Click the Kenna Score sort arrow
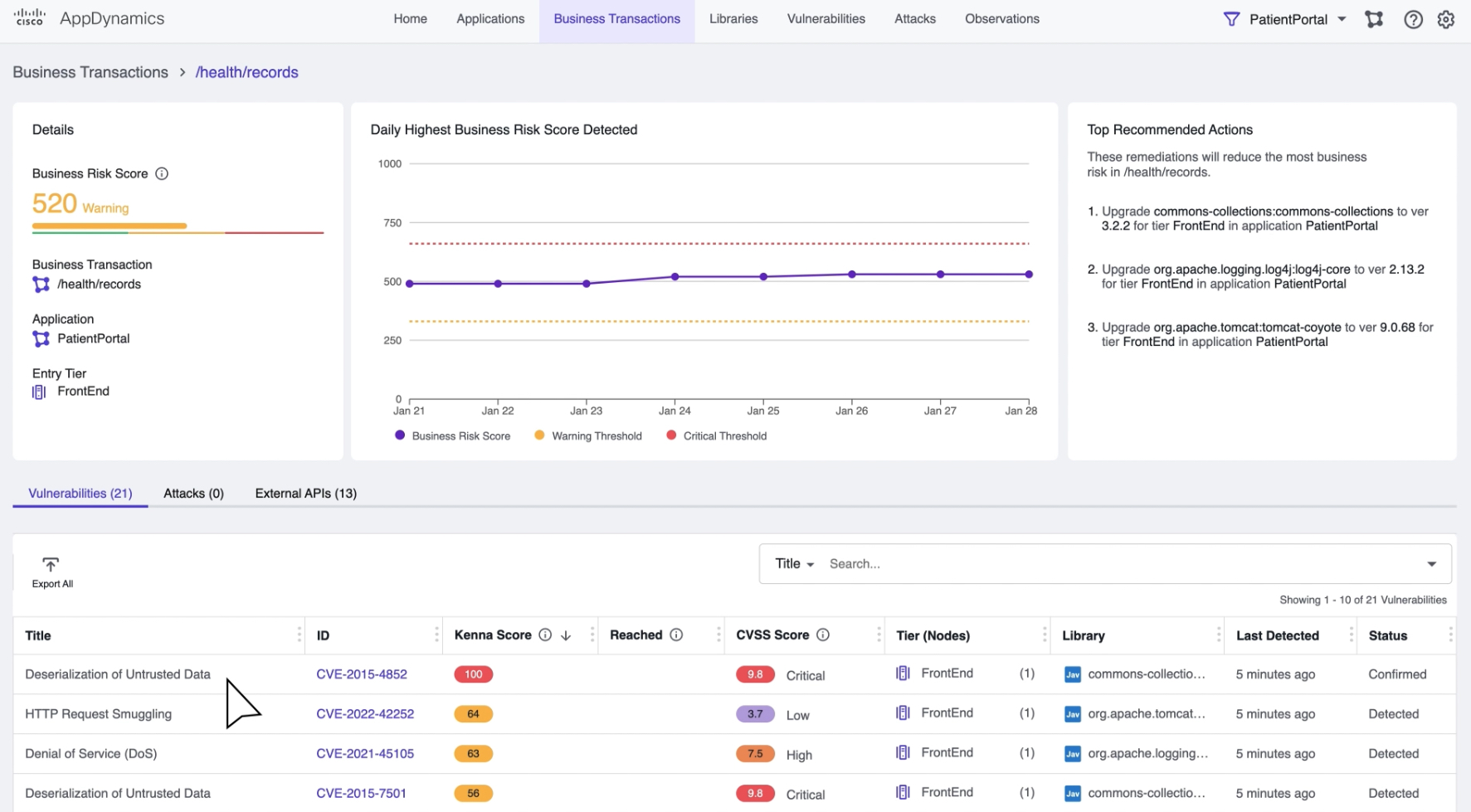The height and width of the screenshot is (812, 1471). pos(566,635)
